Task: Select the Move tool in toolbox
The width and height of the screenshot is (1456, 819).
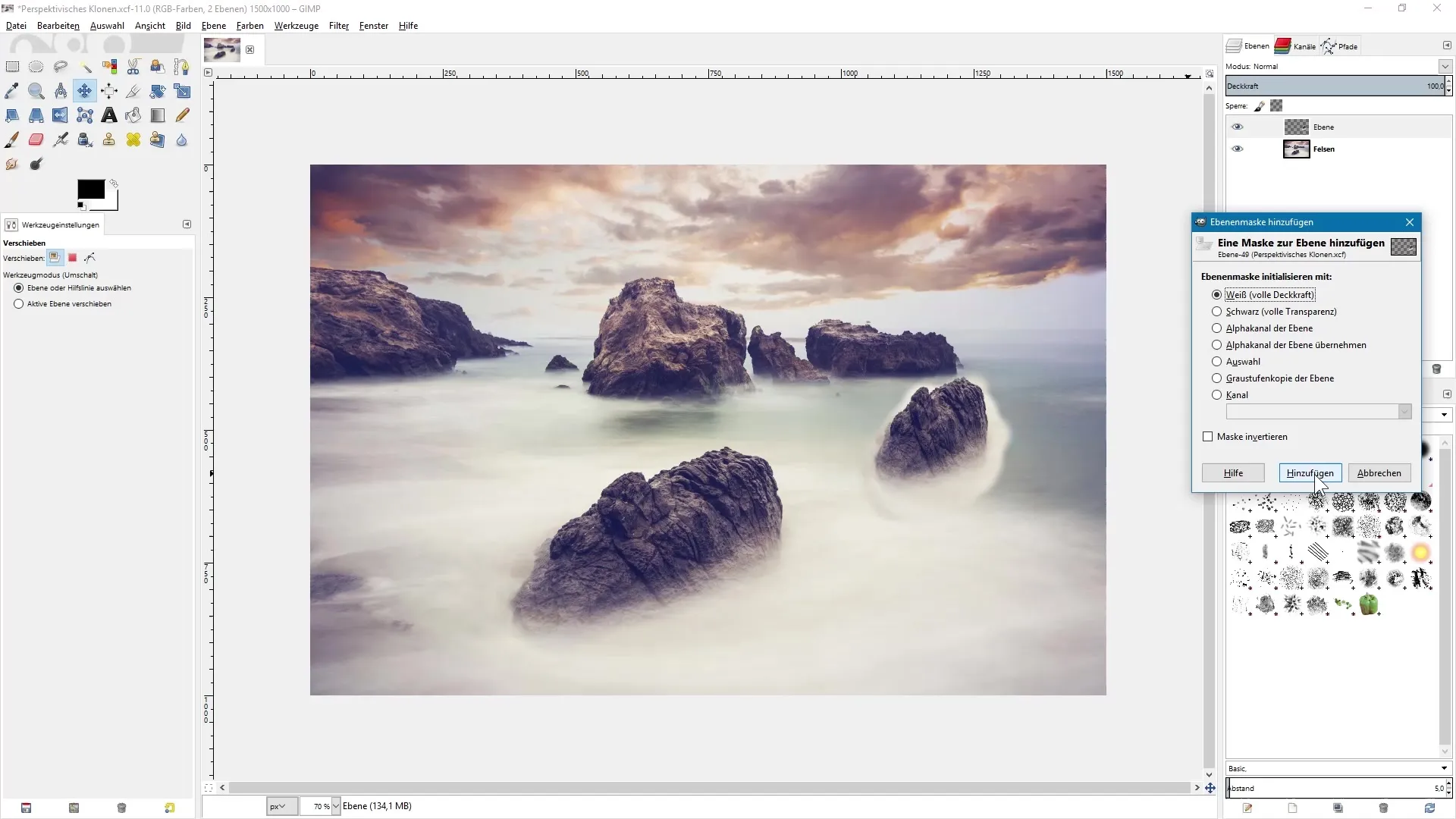Action: [85, 91]
